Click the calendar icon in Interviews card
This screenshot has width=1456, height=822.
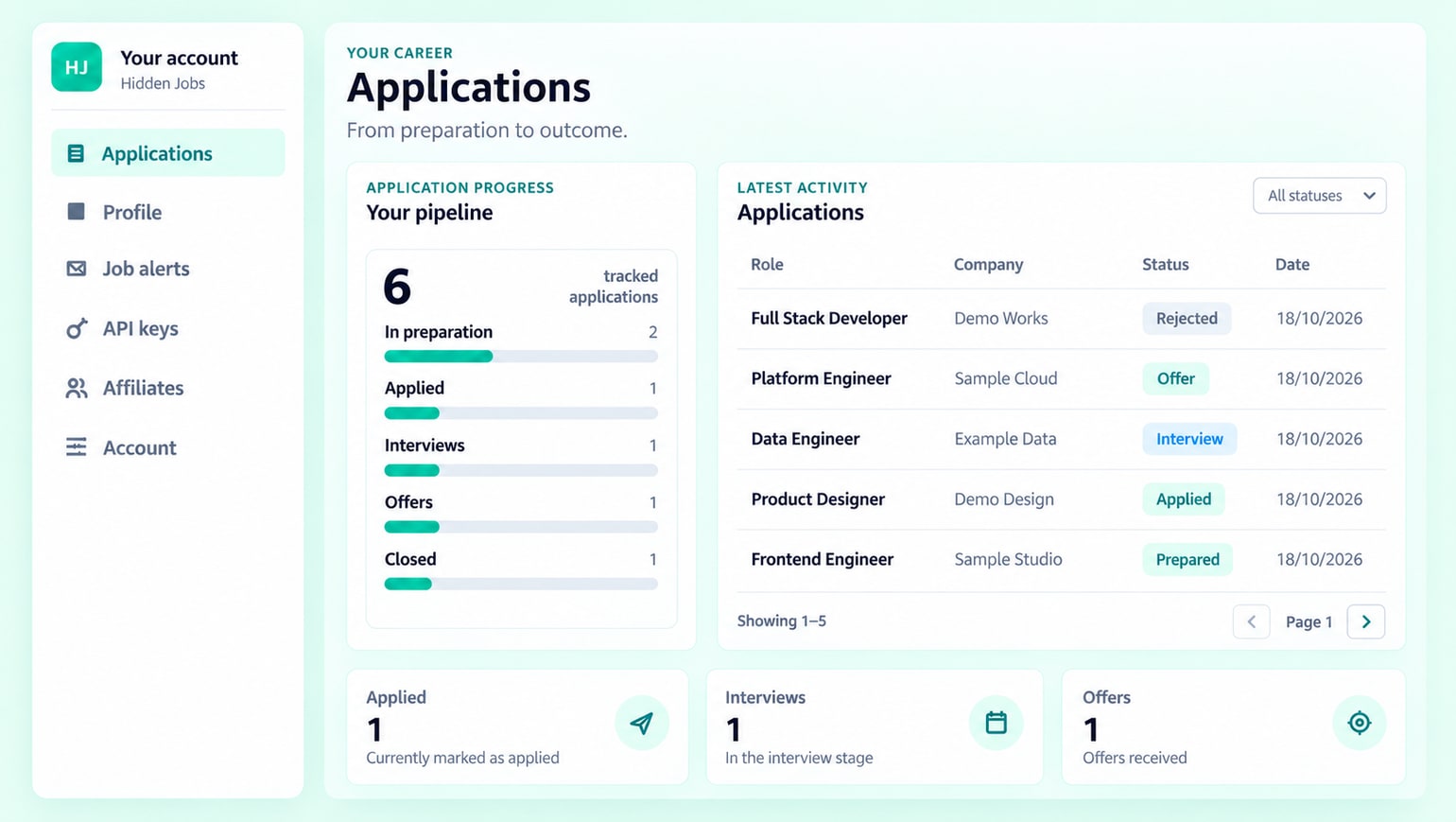997,724
